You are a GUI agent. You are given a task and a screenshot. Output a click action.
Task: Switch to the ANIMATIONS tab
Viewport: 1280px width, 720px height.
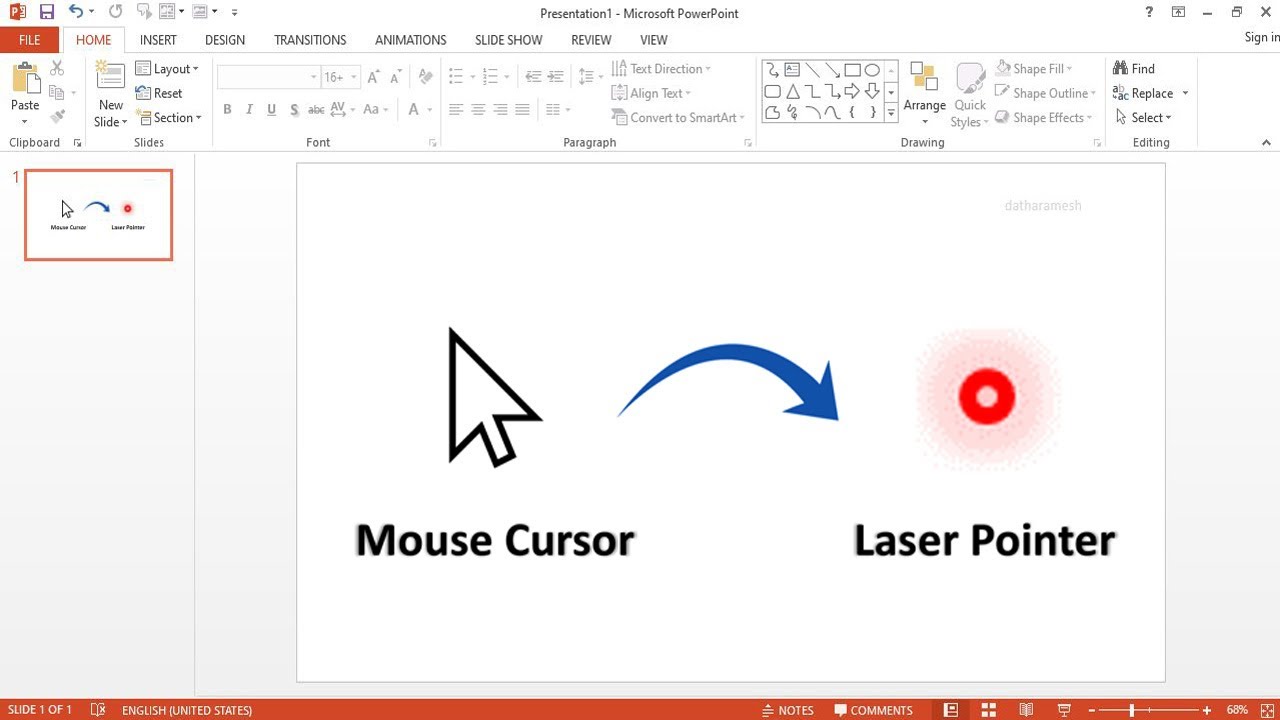410,40
